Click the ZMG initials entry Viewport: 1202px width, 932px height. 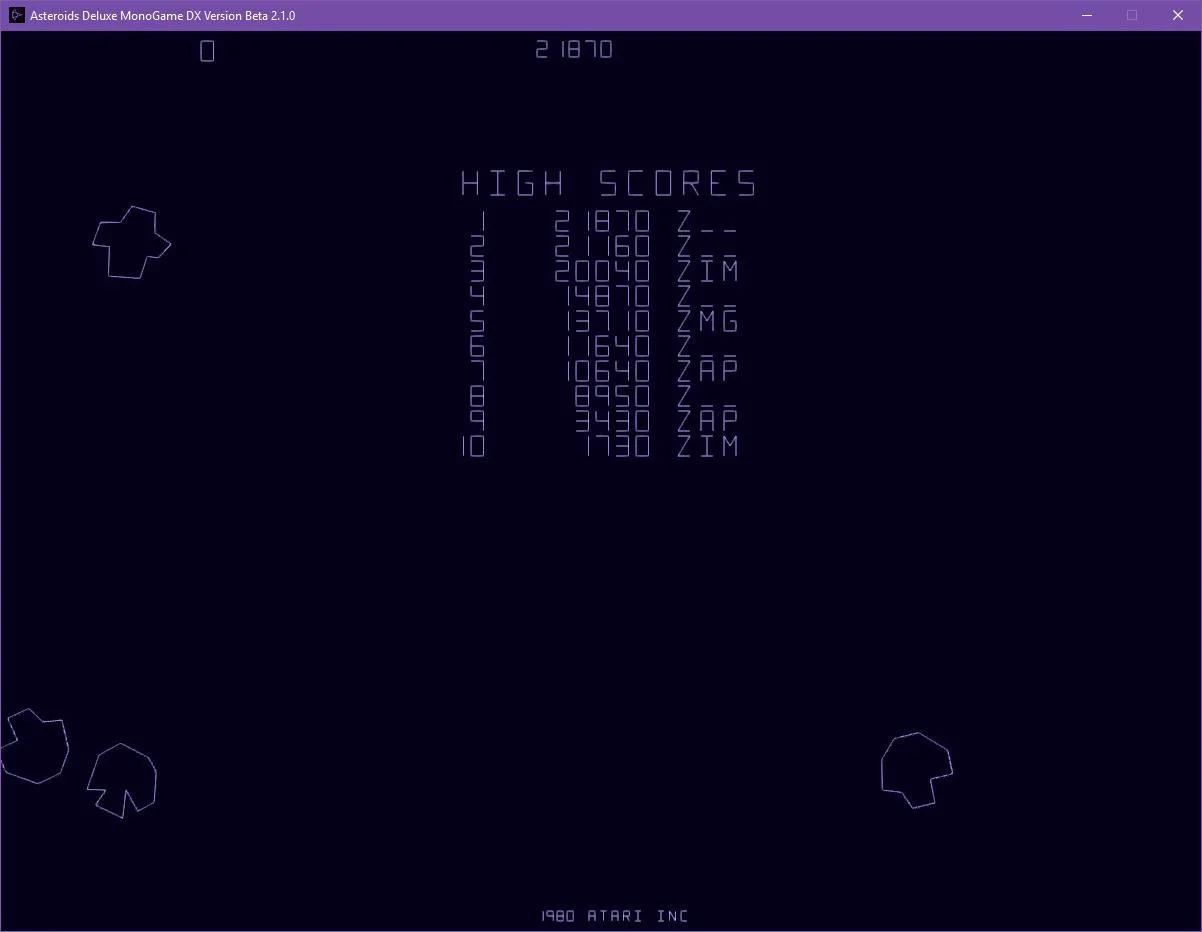707,321
